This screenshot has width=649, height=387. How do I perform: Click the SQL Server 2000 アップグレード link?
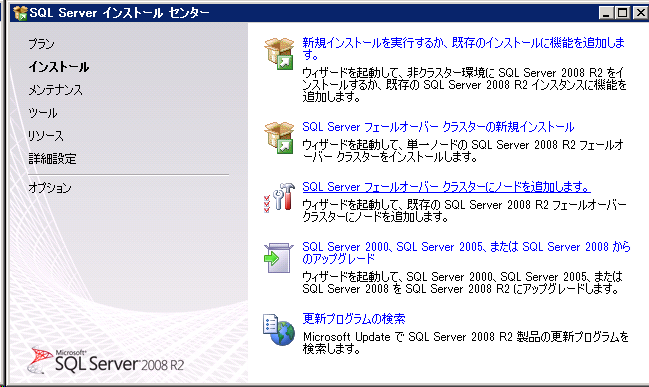pyautogui.click(x=466, y=252)
